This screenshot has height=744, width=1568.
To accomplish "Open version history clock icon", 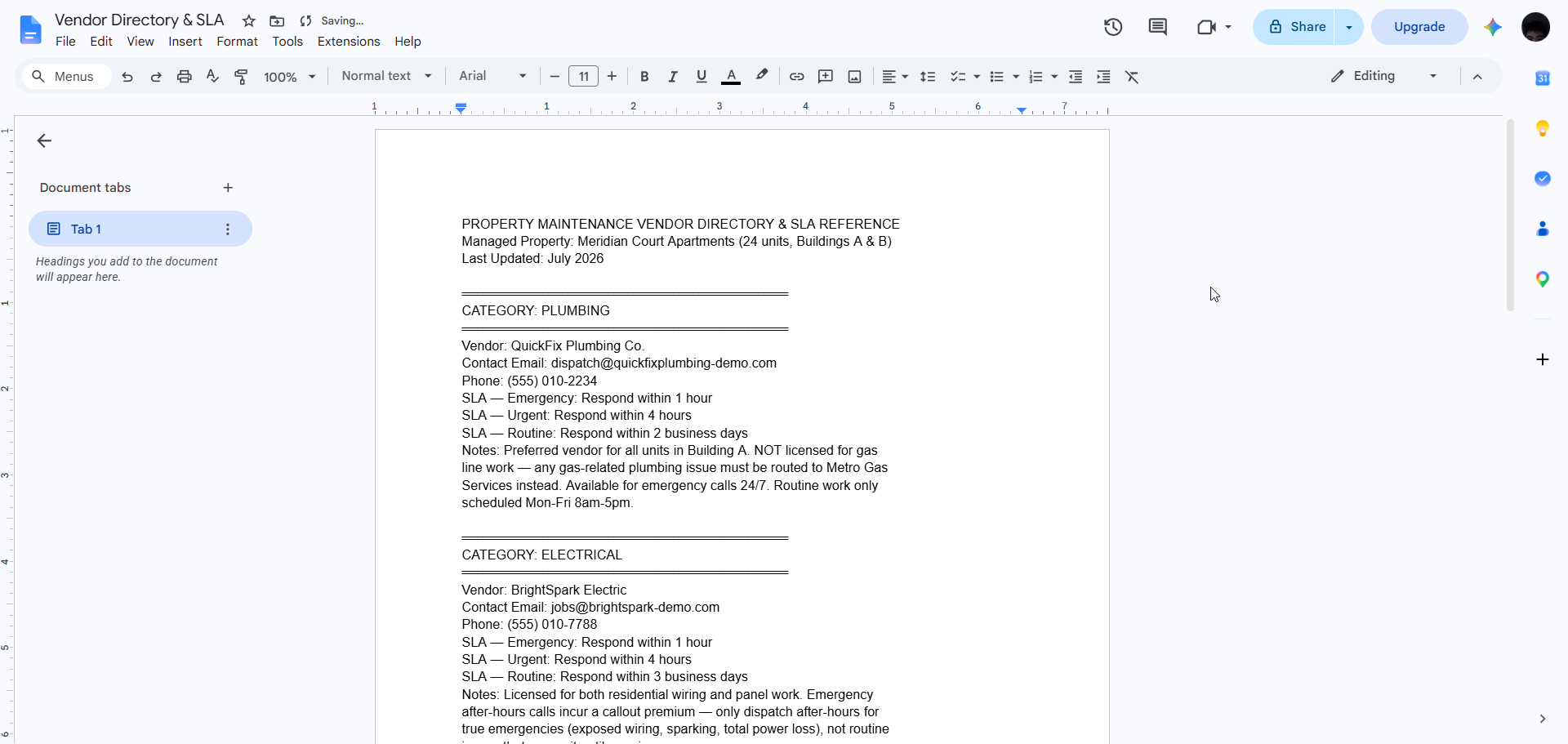I will tap(1113, 27).
